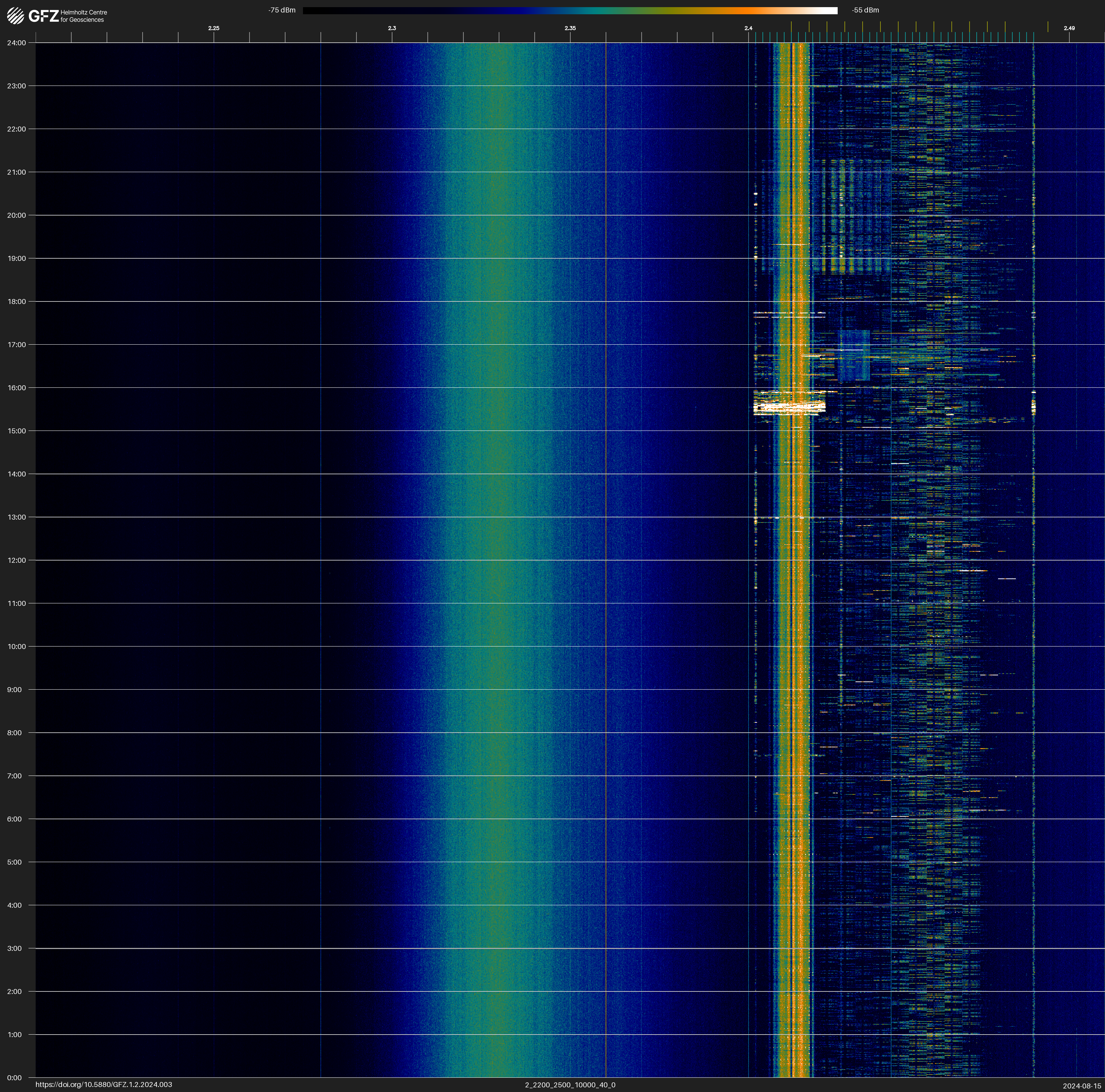Click the 16:00 time axis label
1105x1092 pixels.
pos(17,388)
